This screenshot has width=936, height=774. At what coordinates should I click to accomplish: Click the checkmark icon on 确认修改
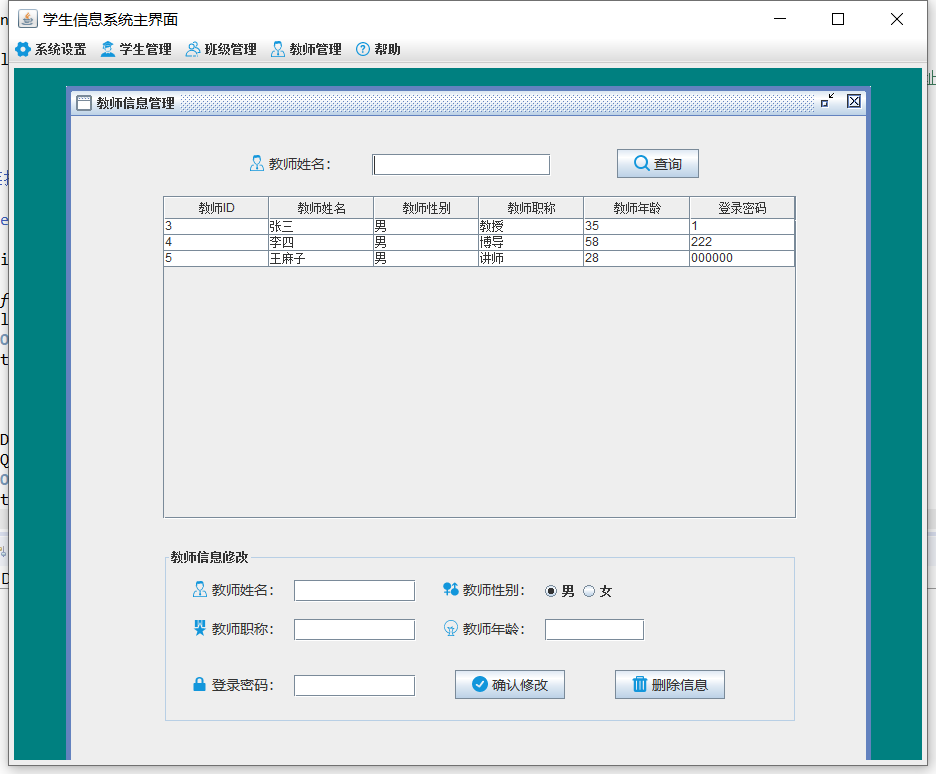point(479,684)
